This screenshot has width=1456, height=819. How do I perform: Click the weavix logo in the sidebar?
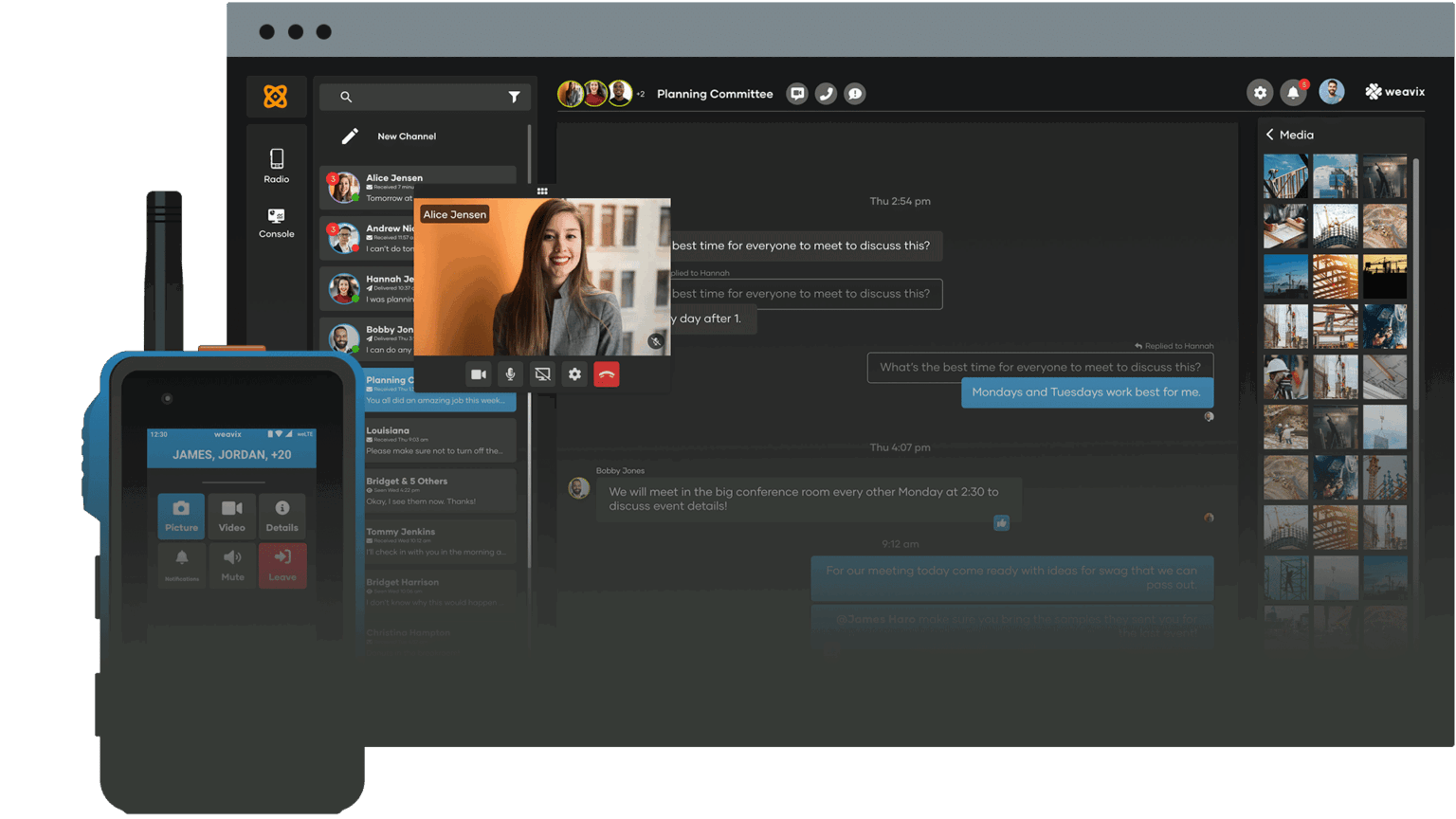pos(276,96)
